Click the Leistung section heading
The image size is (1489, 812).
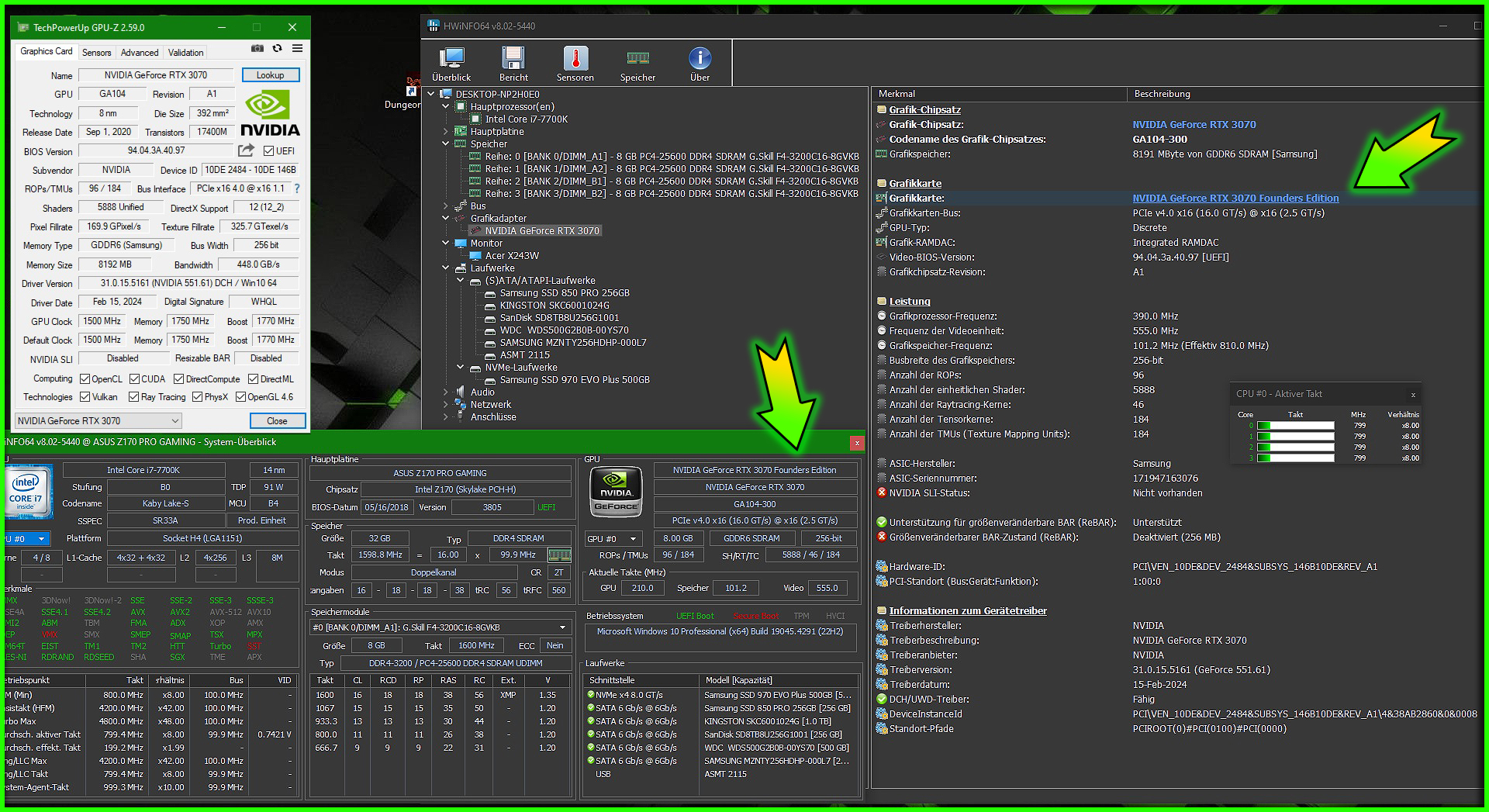[x=909, y=302]
